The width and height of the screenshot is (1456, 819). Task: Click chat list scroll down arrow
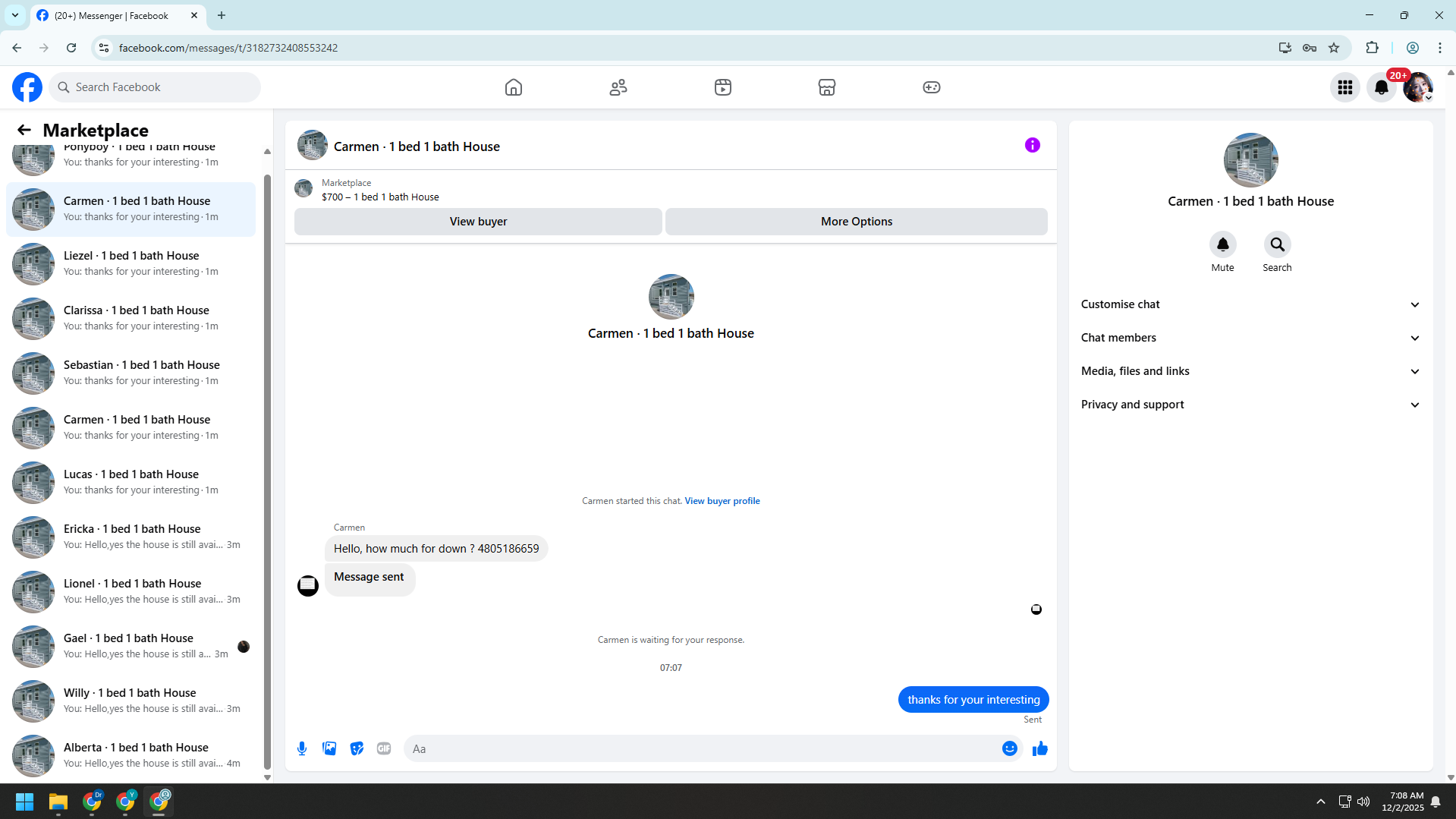267,777
